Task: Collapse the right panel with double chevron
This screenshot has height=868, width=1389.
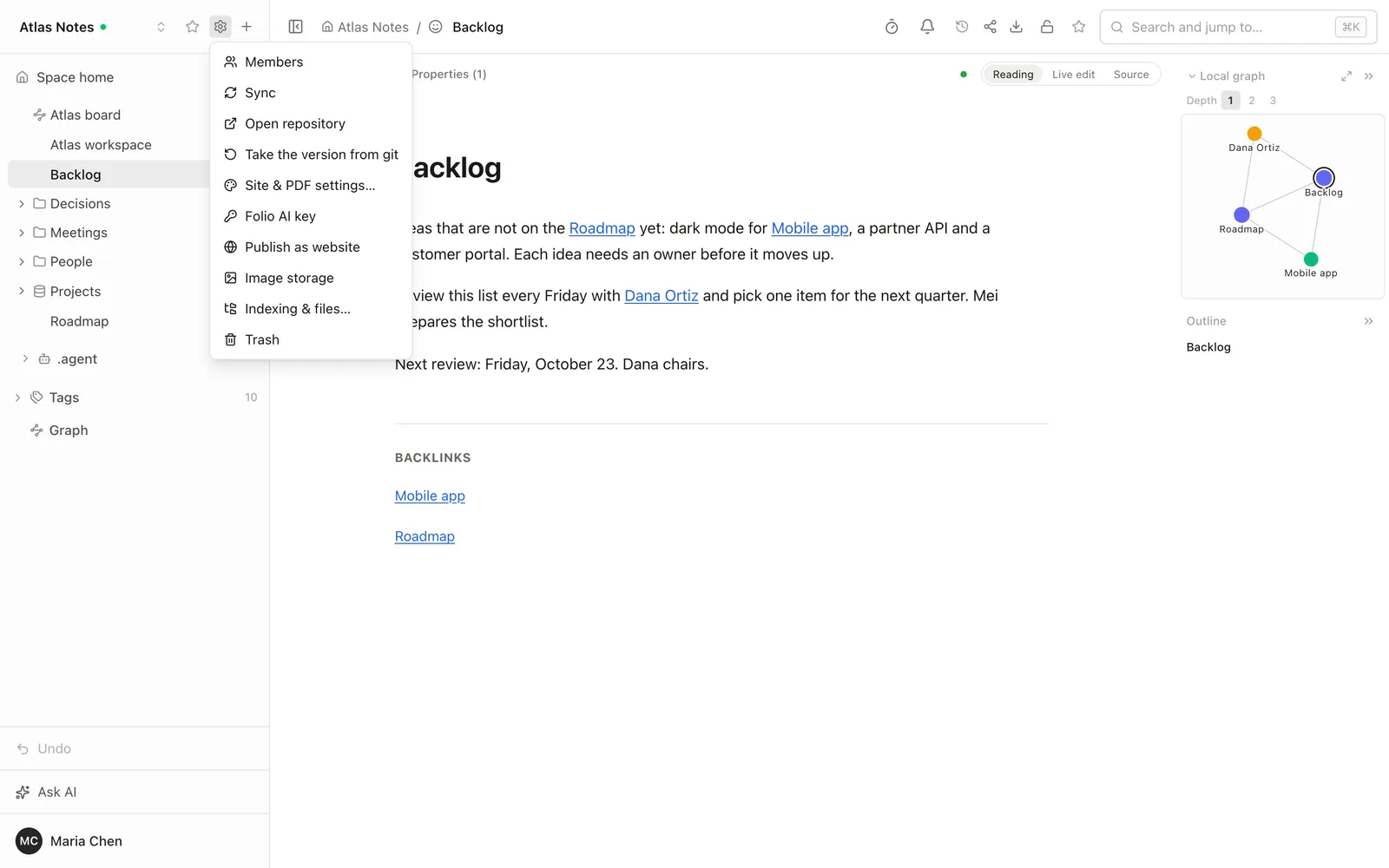Action: (1369, 76)
